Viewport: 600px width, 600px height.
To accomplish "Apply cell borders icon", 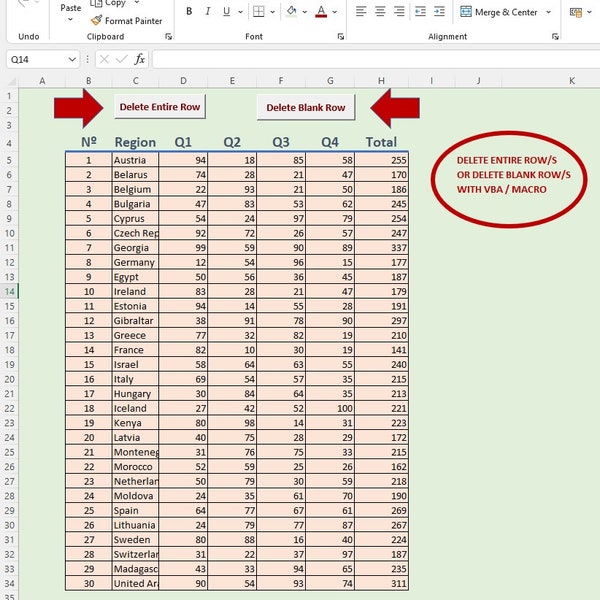I will click(259, 12).
